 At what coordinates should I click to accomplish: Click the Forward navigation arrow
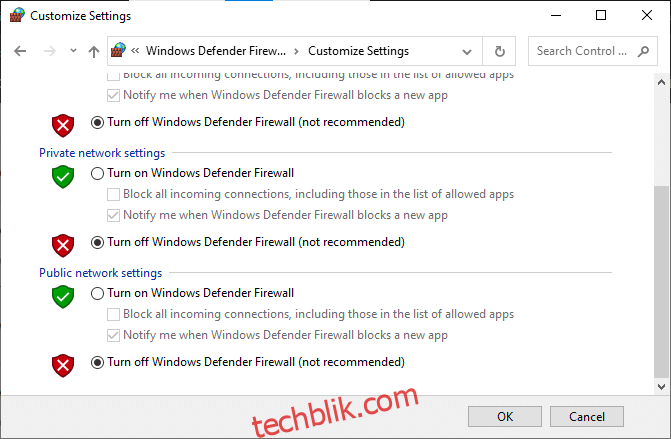point(50,51)
